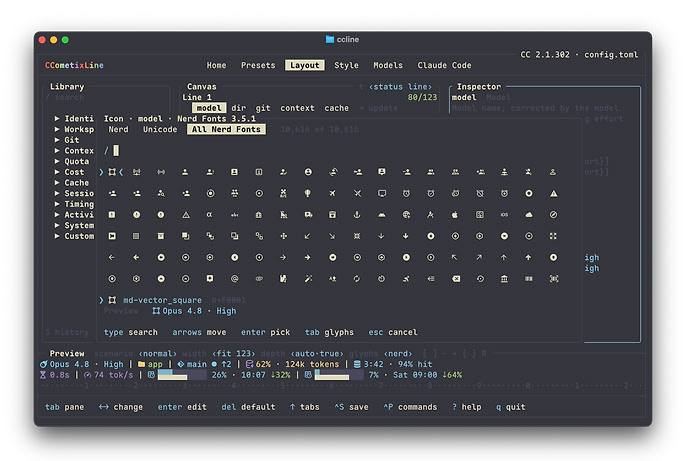The image size is (690, 461).
Task: Expand the Workspace library group
Action: pos(74,129)
